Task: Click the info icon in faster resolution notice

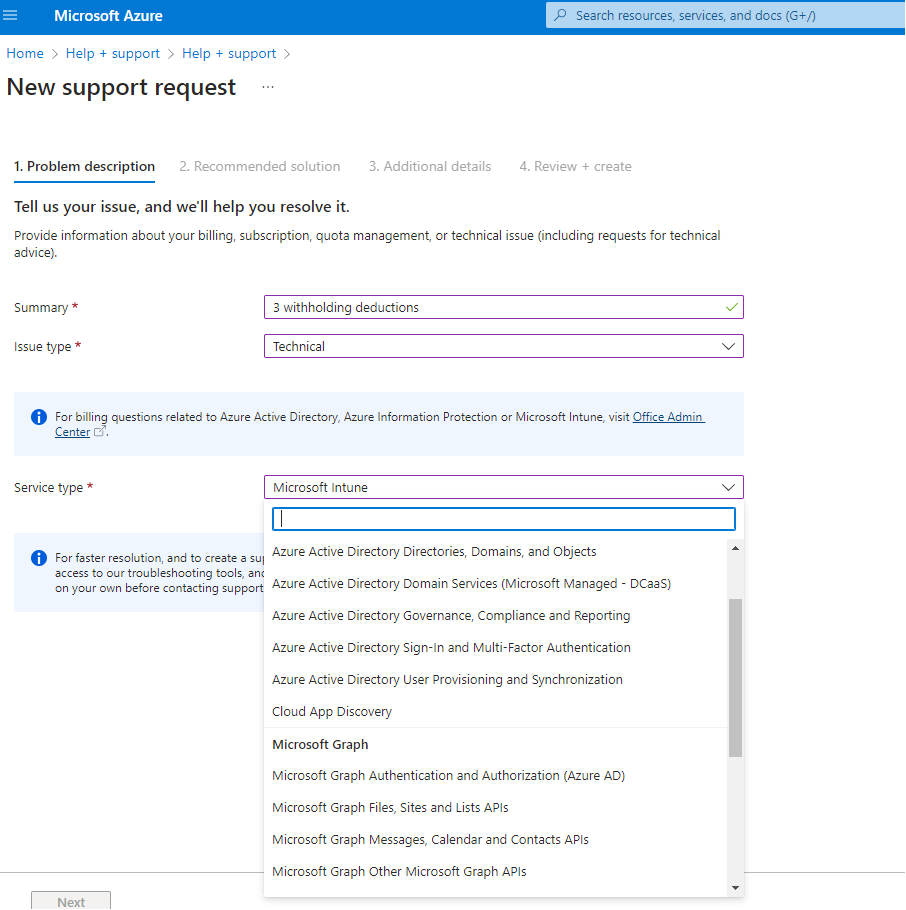Action: (39, 558)
